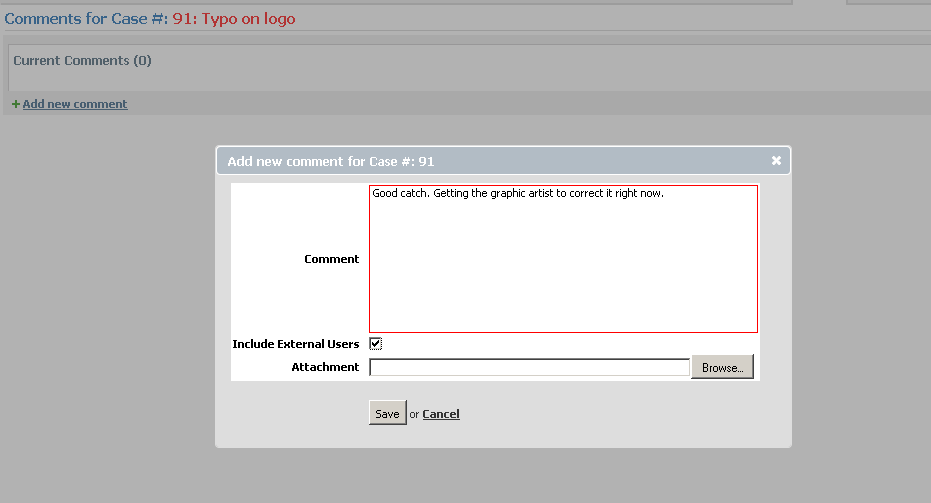The image size is (931, 503).
Task: Save the new comment
Action: (387, 413)
